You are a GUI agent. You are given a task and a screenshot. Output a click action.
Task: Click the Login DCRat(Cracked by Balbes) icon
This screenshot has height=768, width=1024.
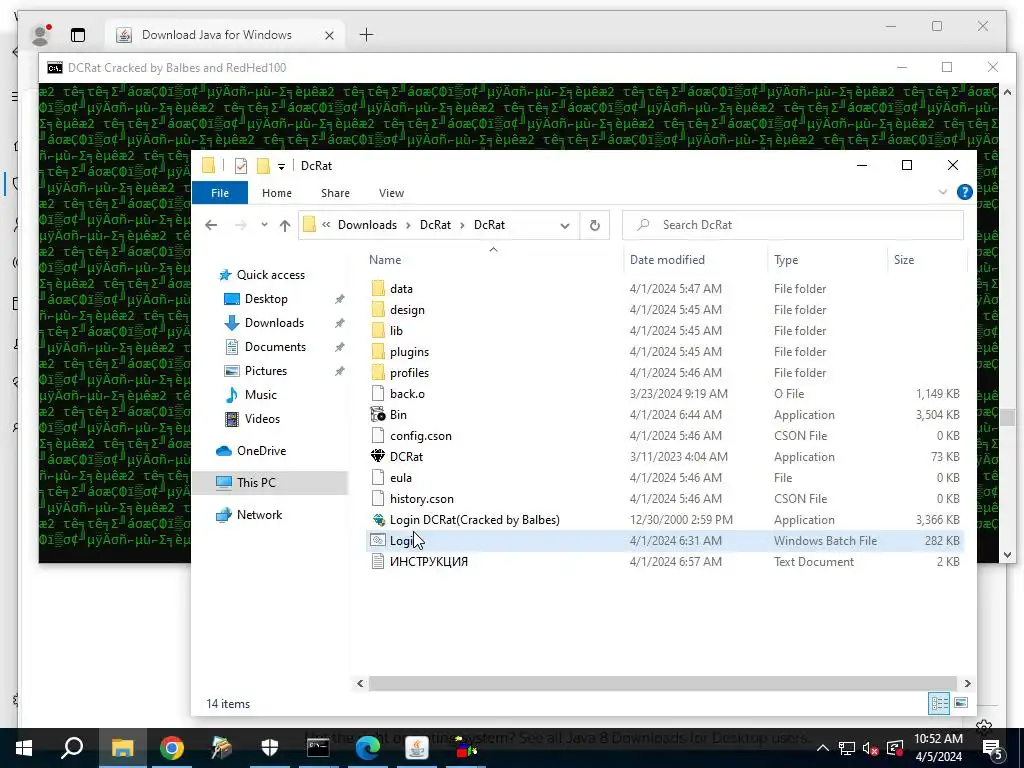(378, 519)
